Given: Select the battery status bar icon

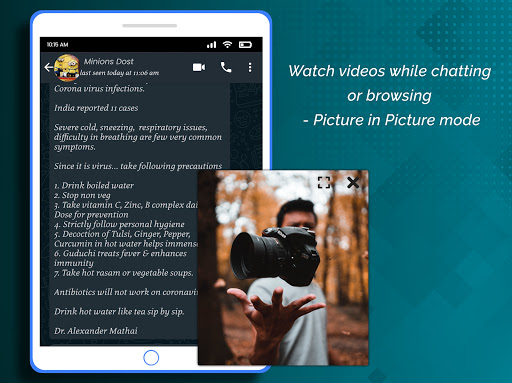Looking at the screenshot, I should pos(245,44).
